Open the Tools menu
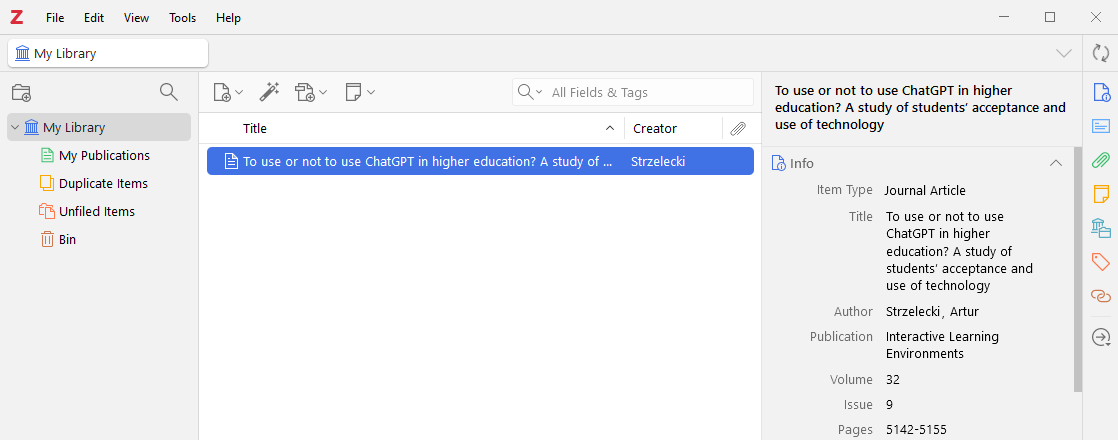This screenshot has height=440, width=1118. click(182, 18)
